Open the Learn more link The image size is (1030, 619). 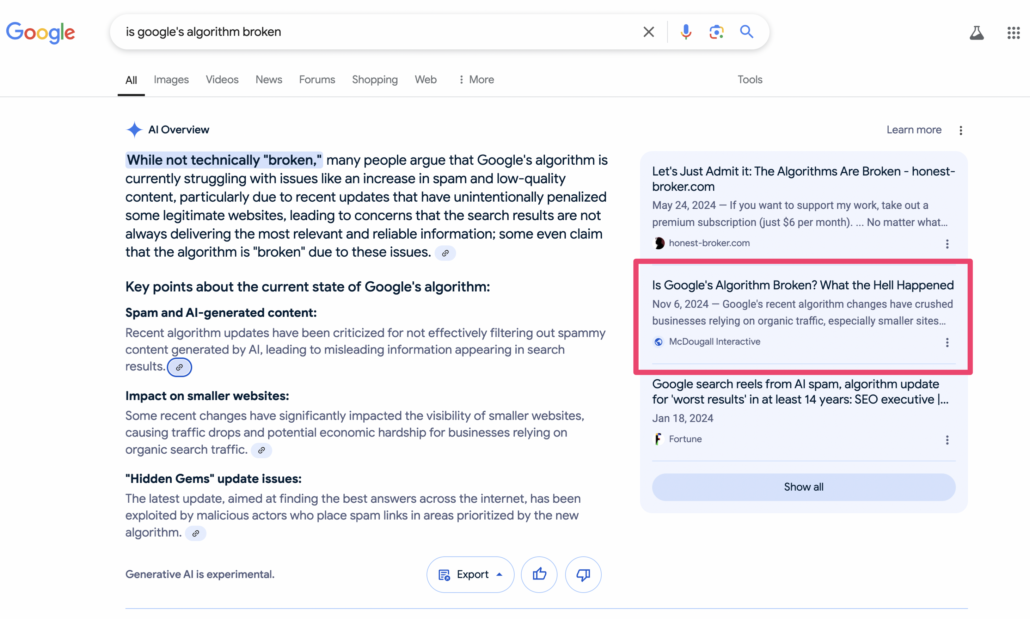pyautogui.click(x=913, y=130)
